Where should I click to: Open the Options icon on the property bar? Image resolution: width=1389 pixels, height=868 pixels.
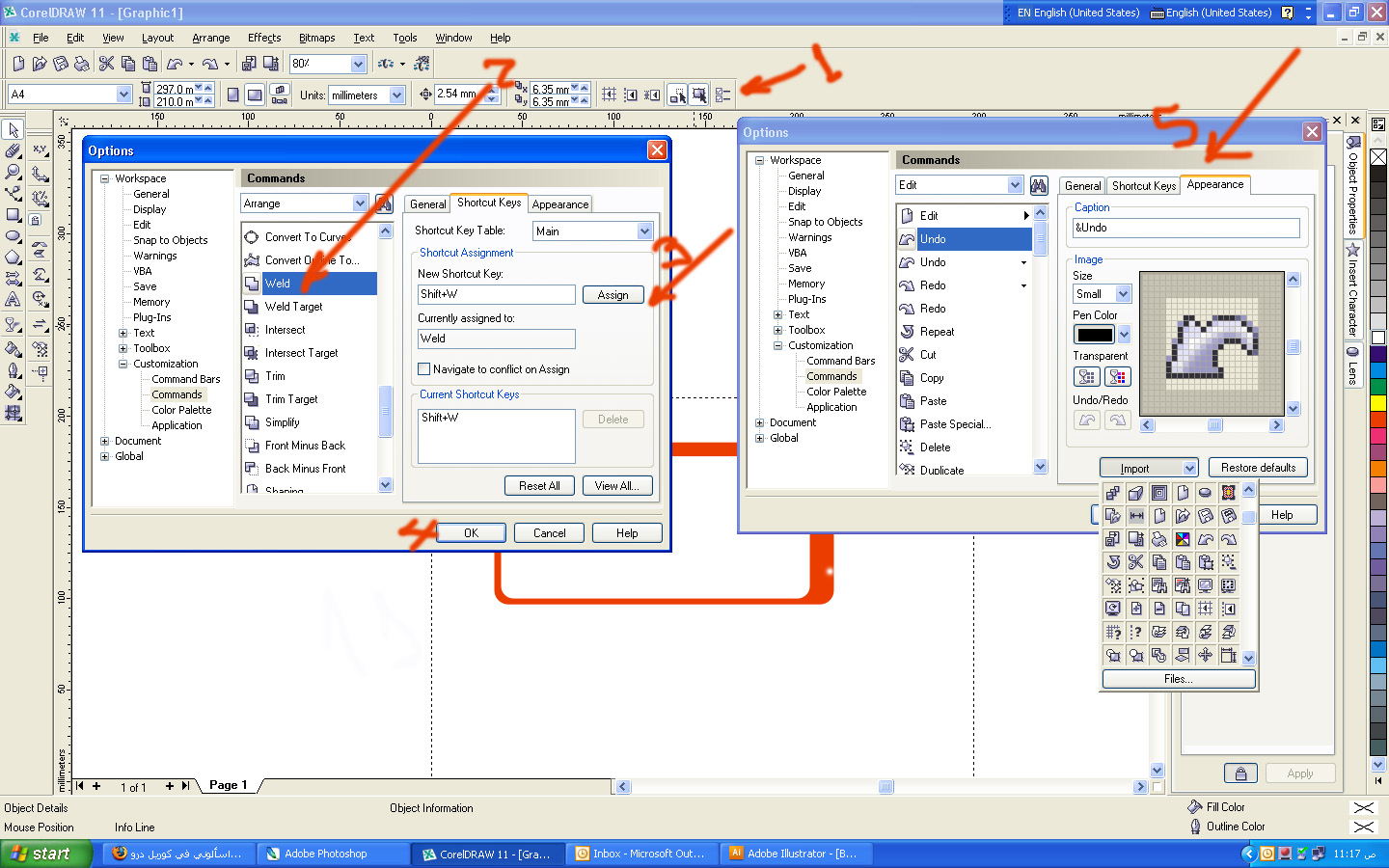(723, 95)
